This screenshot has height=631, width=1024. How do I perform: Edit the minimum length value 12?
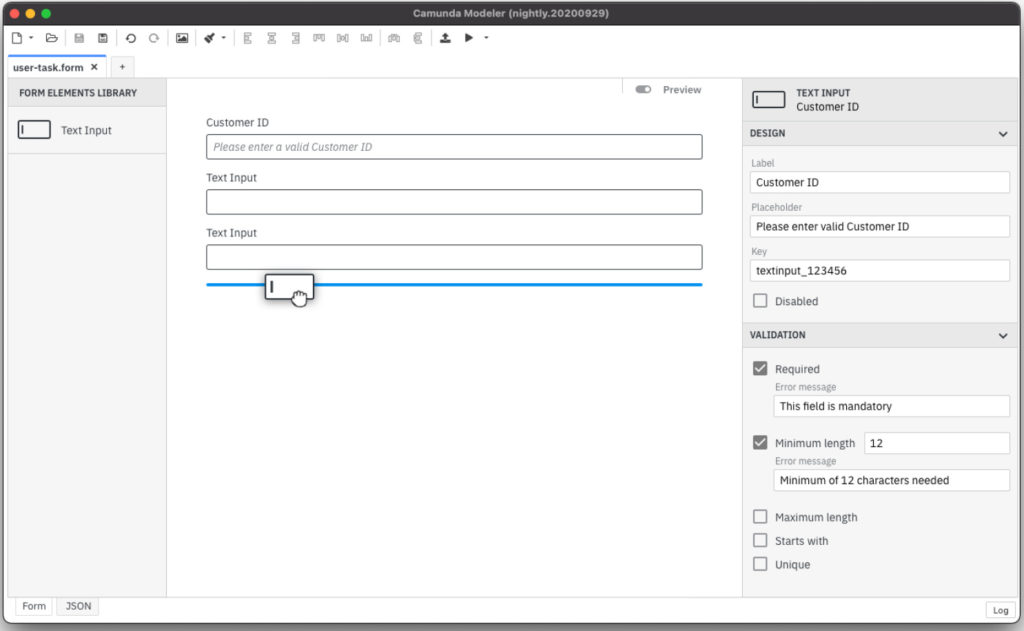coord(936,443)
